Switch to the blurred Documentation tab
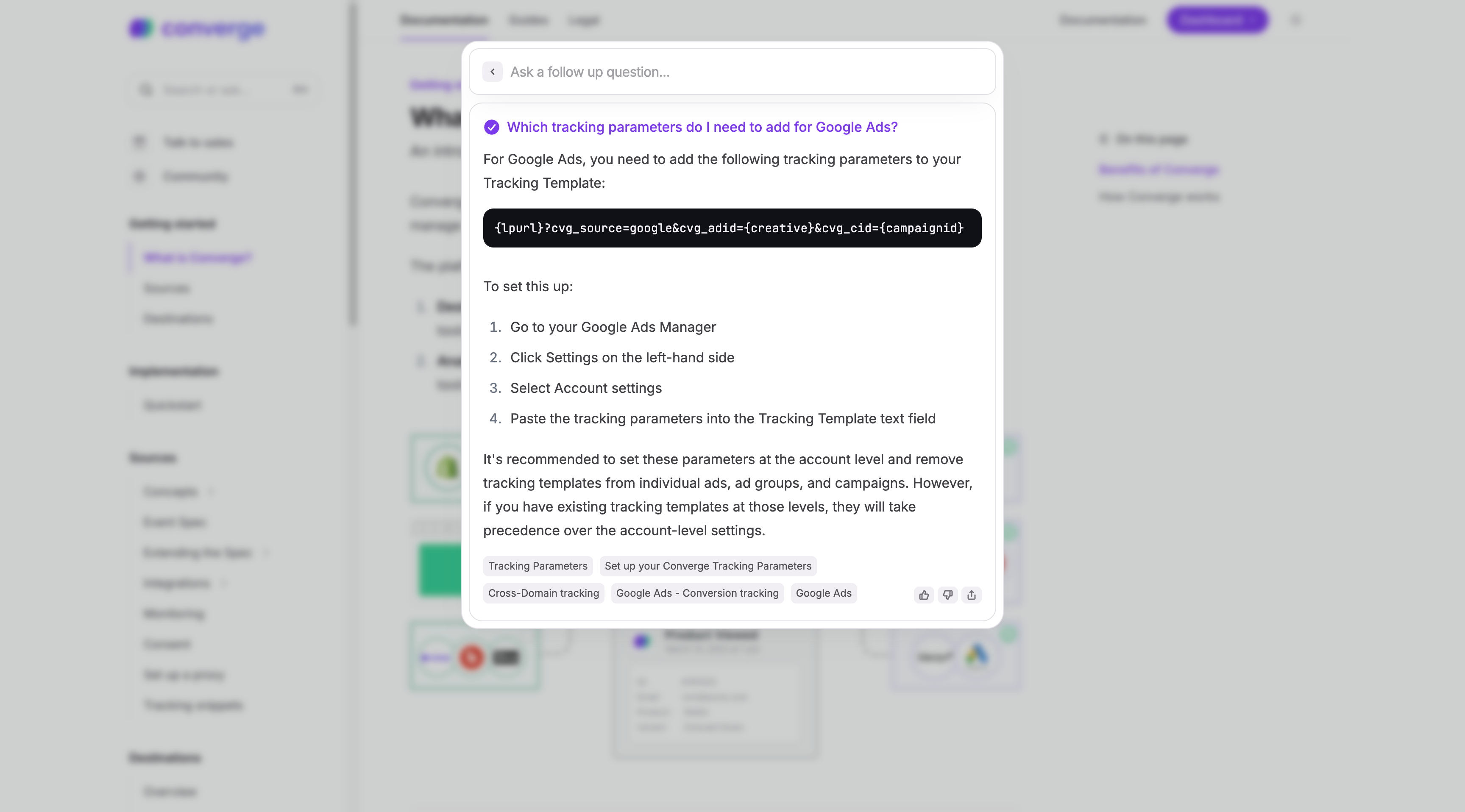This screenshot has width=1465, height=812. click(x=443, y=20)
